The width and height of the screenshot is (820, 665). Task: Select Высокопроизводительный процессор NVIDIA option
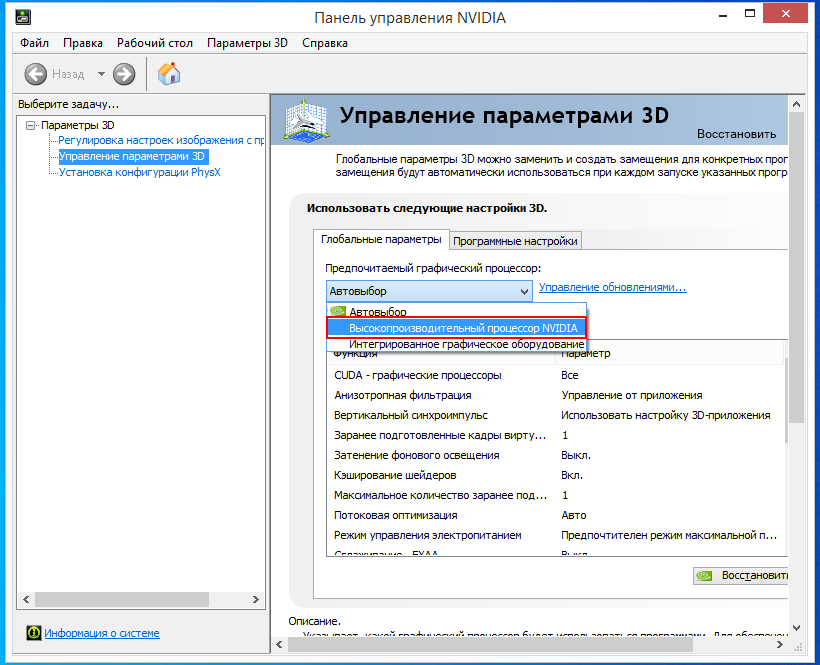point(462,328)
